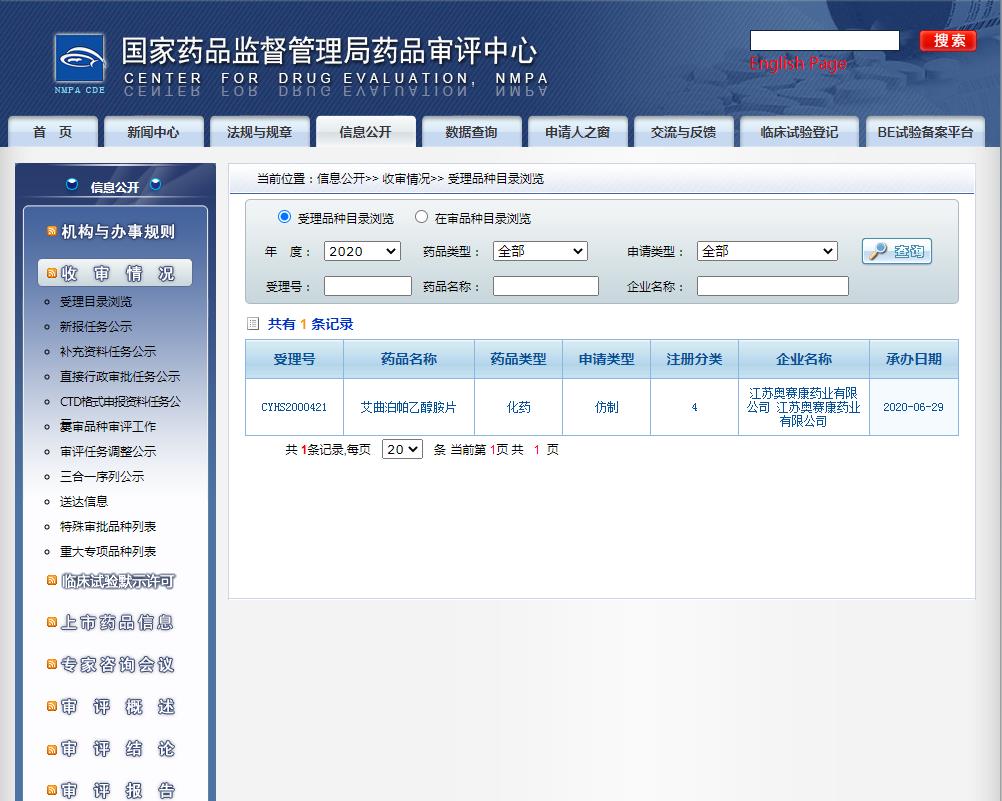Click the list icon next to 共有1条记录
This screenshot has height=801, width=1002.
click(x=253, y=324)
